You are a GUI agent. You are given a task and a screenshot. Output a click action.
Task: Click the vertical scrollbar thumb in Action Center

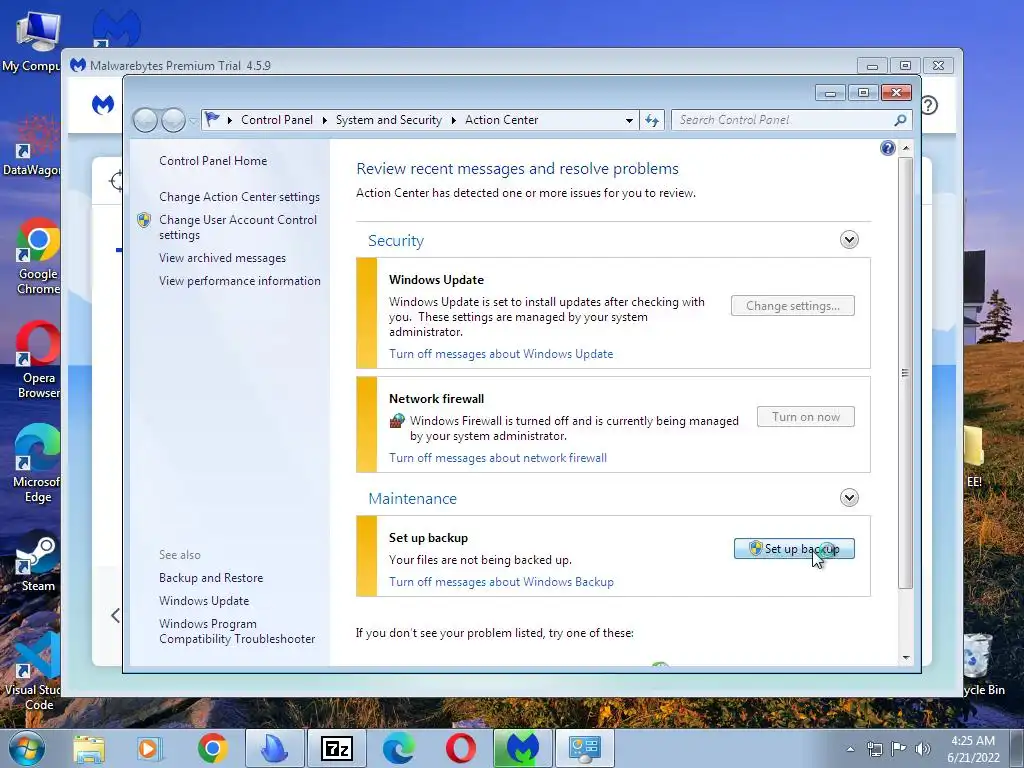(x=905, y=373)
